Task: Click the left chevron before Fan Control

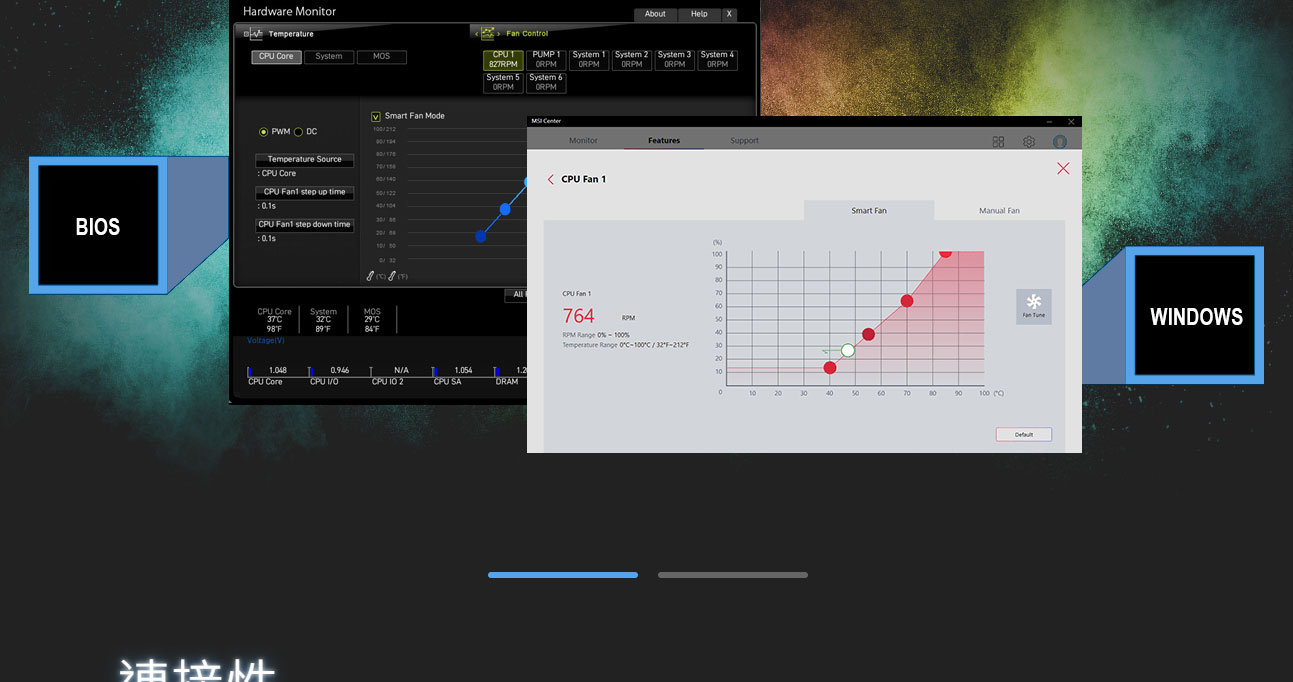Action: click(476, 34)
